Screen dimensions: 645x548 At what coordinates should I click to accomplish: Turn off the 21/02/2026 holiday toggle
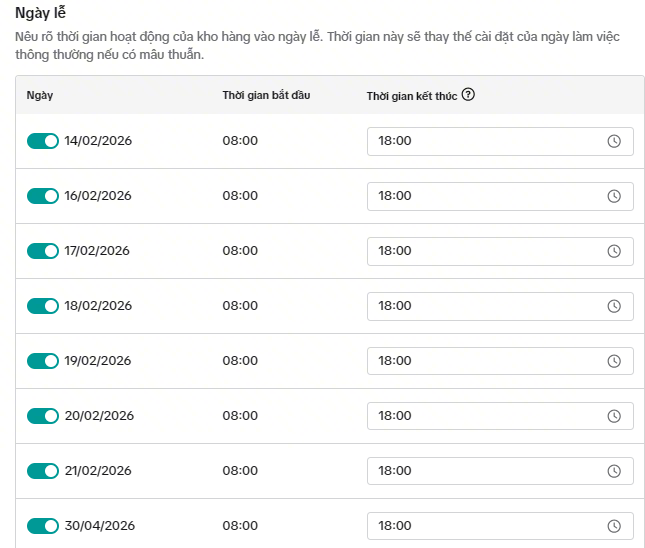[x=43, y=471]
